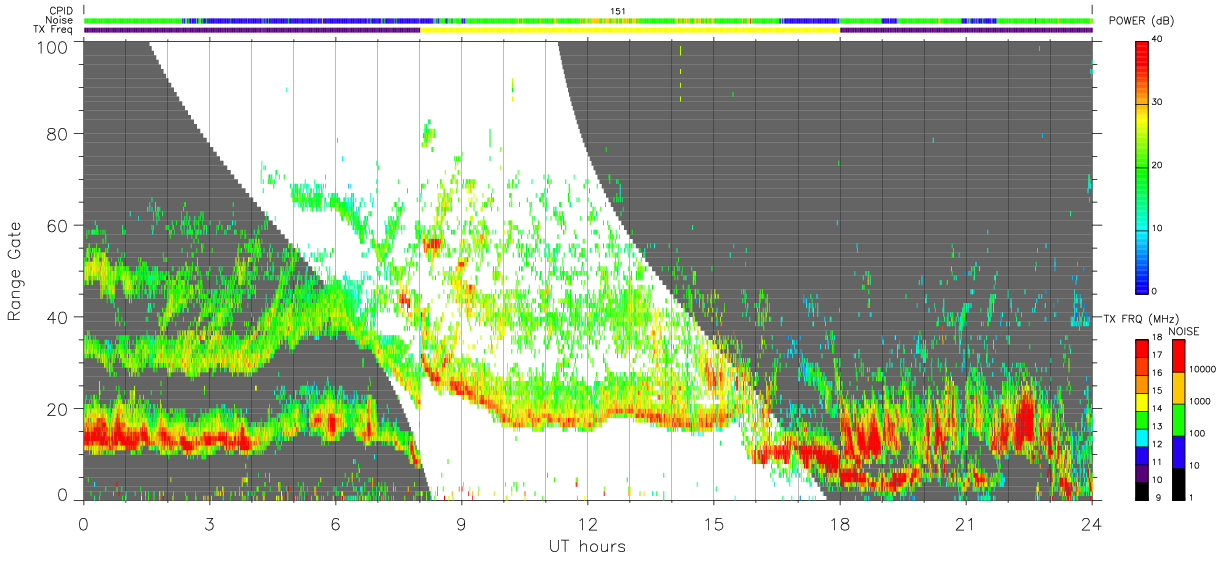Click the 30 label on power colorbar
This screenshot has height=567, width=1228.
(x=1158, y=102)
